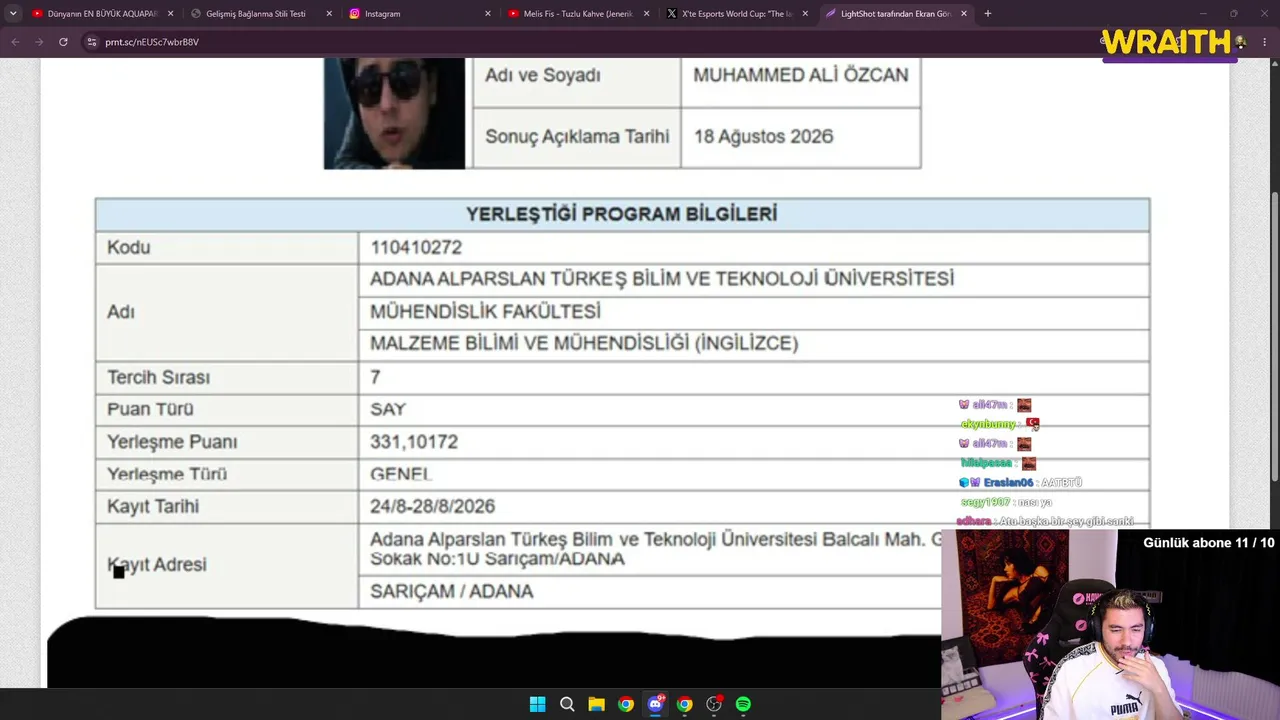1280x720 pixels.
Task: Open a new browser tab
Action: (x=988, y=14)
